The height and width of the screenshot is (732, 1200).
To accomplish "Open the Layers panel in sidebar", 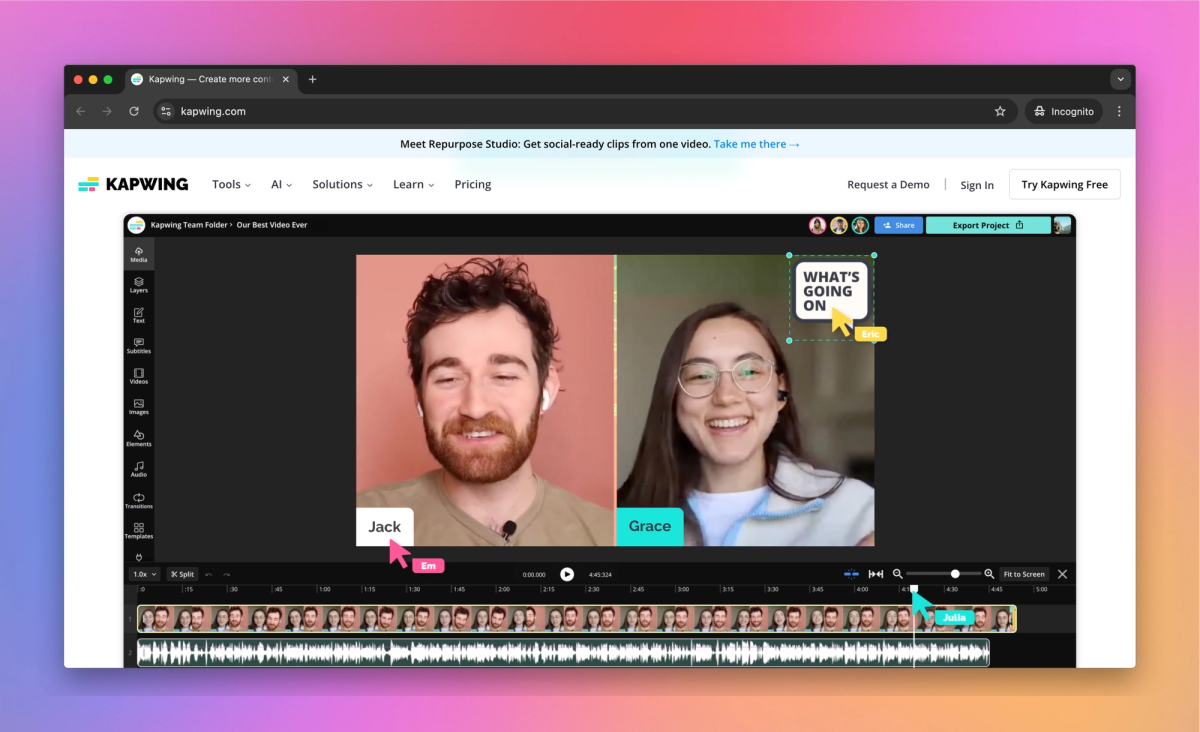I will click(x=139, y=285).
